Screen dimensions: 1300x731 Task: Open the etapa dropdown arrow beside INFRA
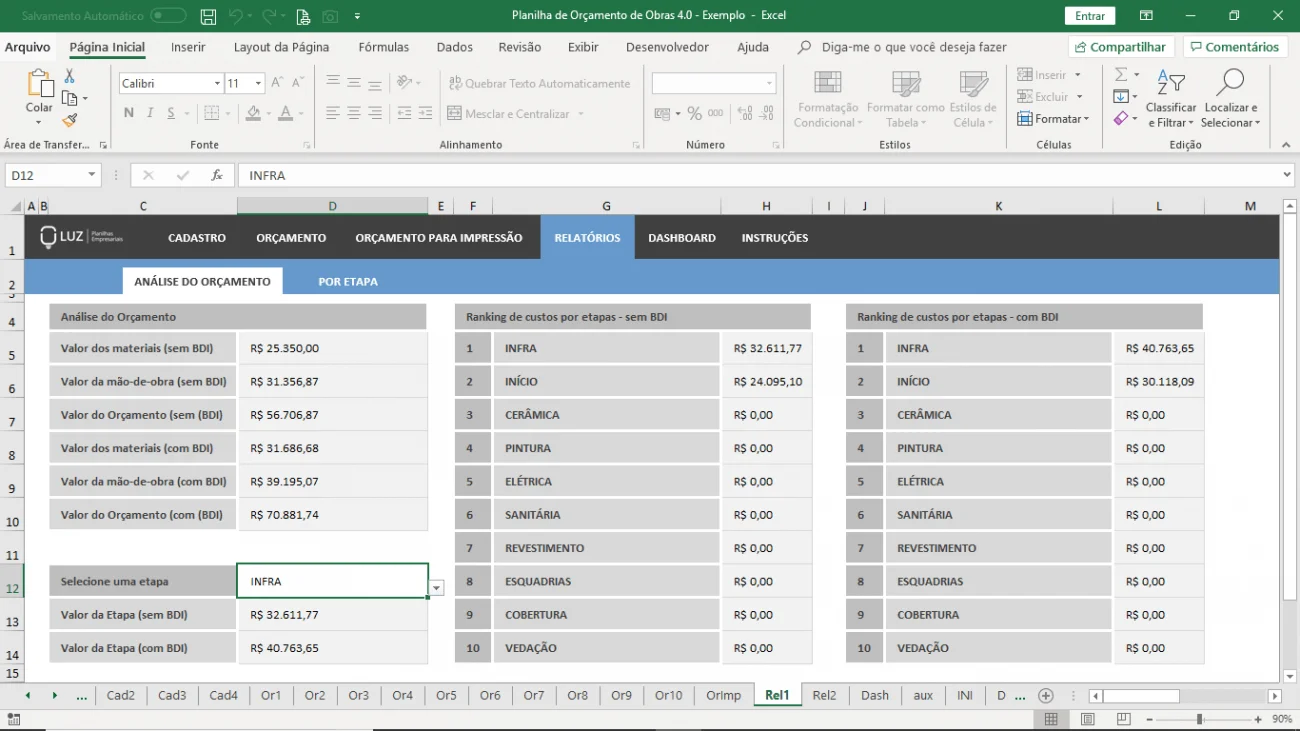[436, 588]
